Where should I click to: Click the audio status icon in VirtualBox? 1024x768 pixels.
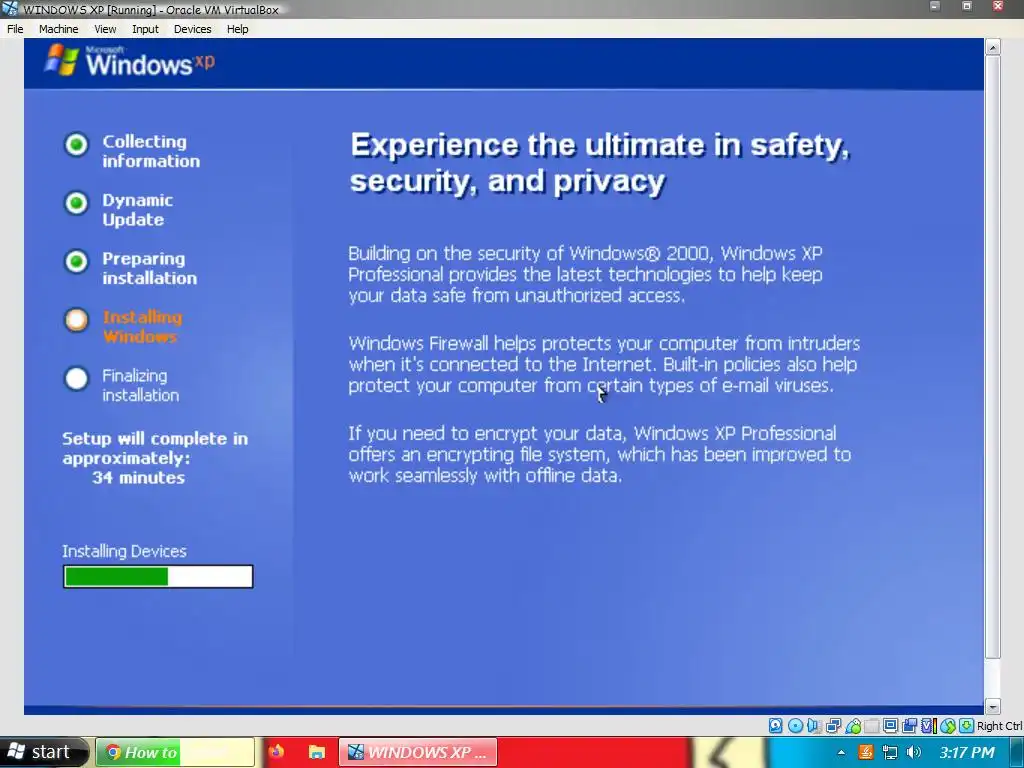[x=814, y=726]
